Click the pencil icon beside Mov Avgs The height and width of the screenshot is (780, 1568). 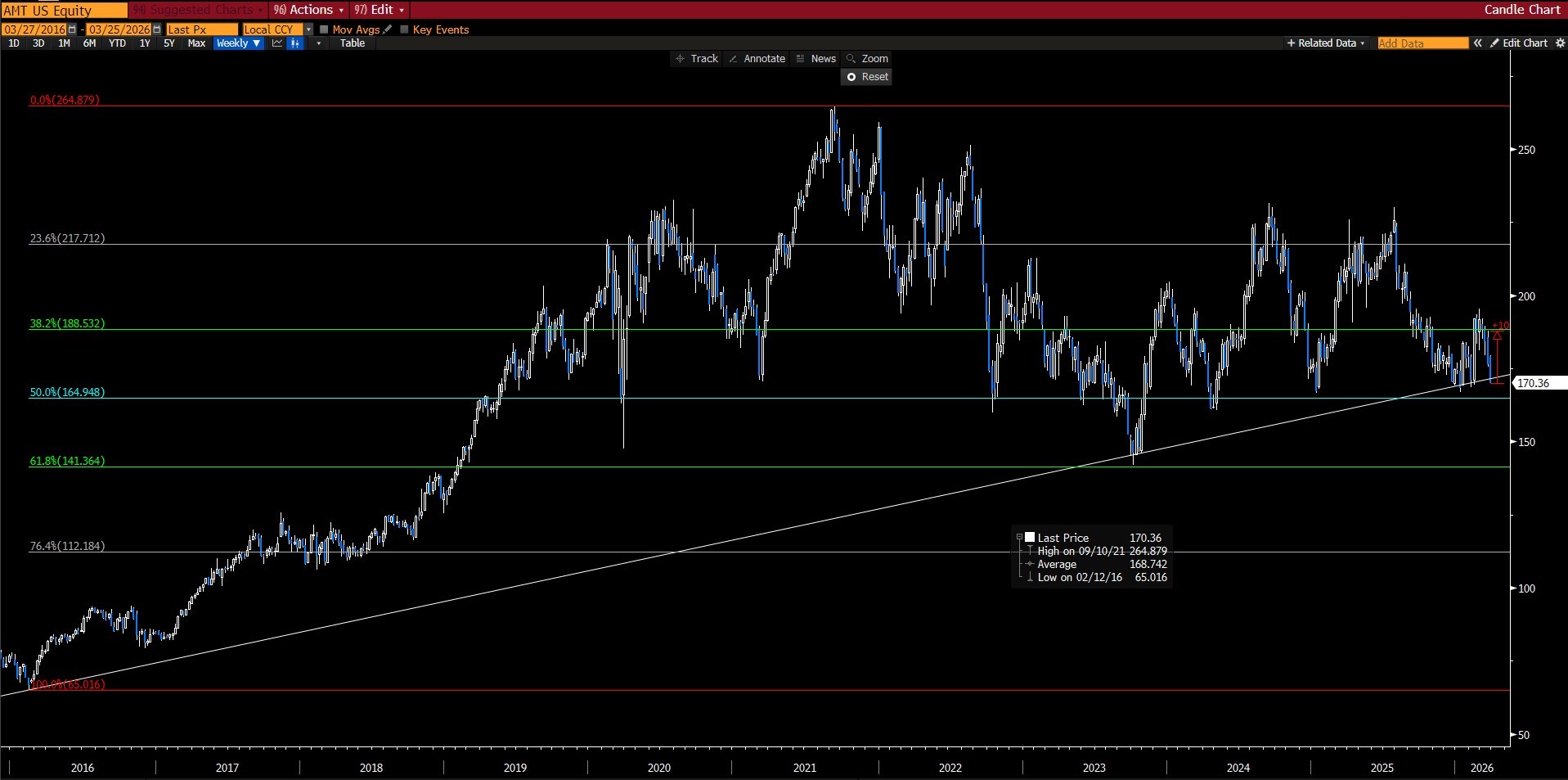tap(388, 29)
